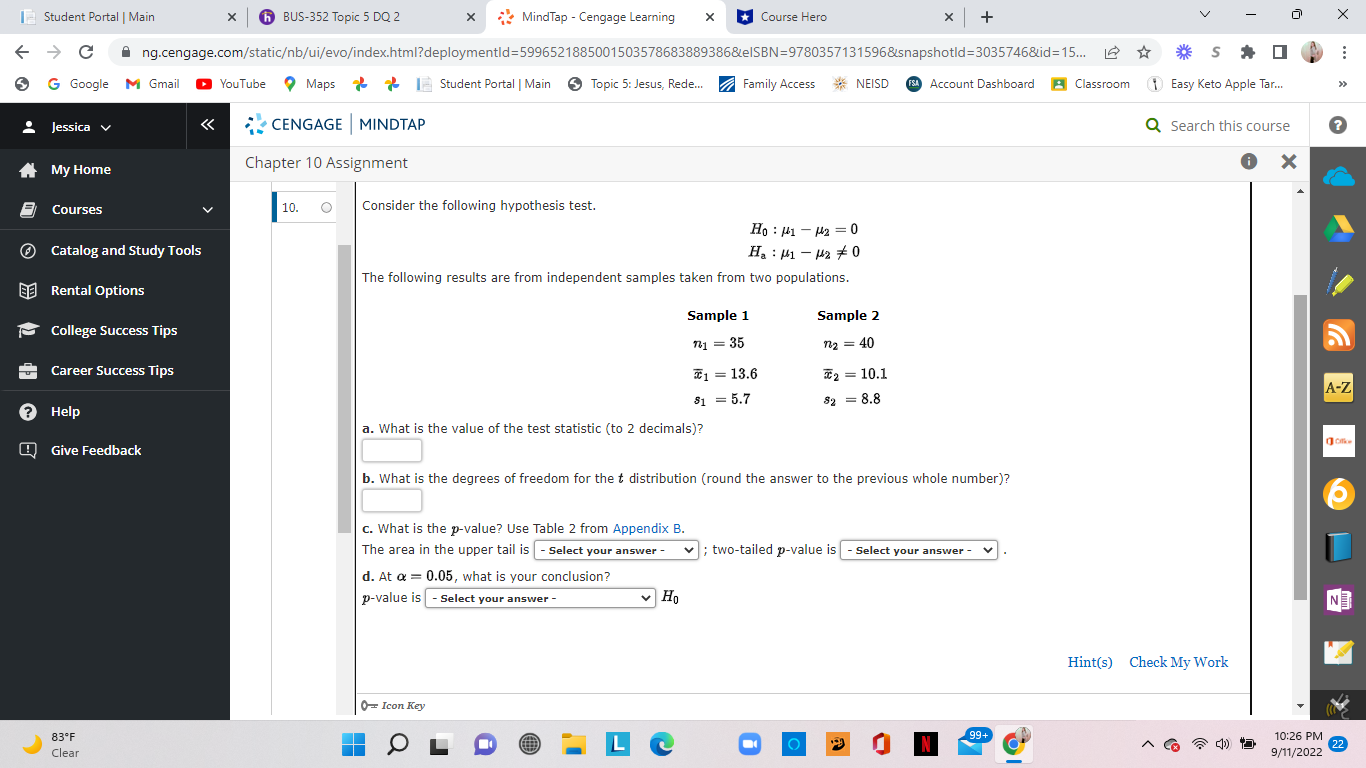The image size is (1366, 768).
Task: Click the test statistic answer input box
Action: click(x=391, y=450)
